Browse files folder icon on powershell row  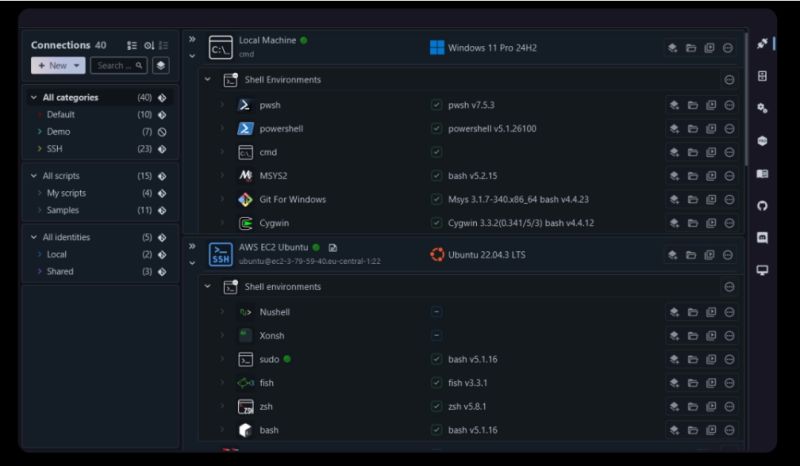[x=692, y=129]
